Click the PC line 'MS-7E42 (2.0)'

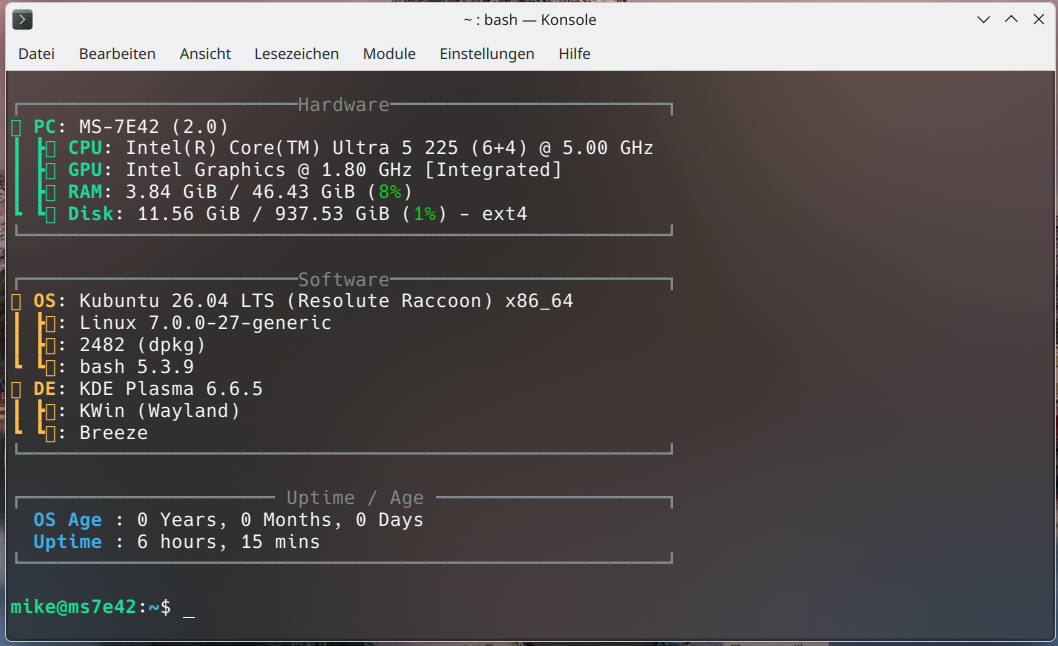tap(154, 126)
